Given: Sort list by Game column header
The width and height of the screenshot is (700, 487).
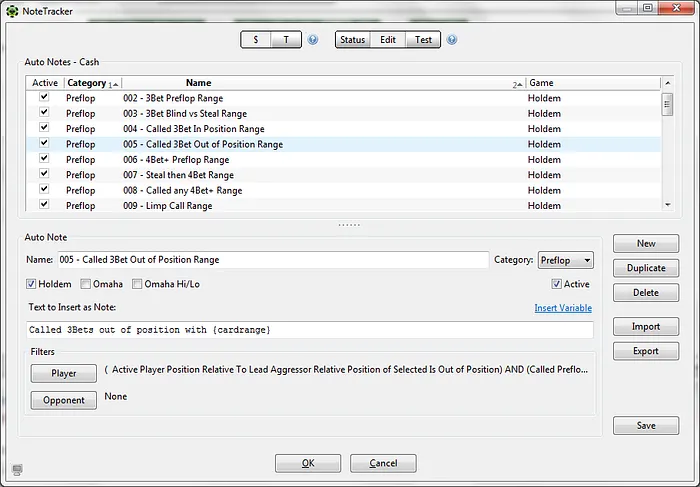Looking at the screenshot, I should 593,83.
